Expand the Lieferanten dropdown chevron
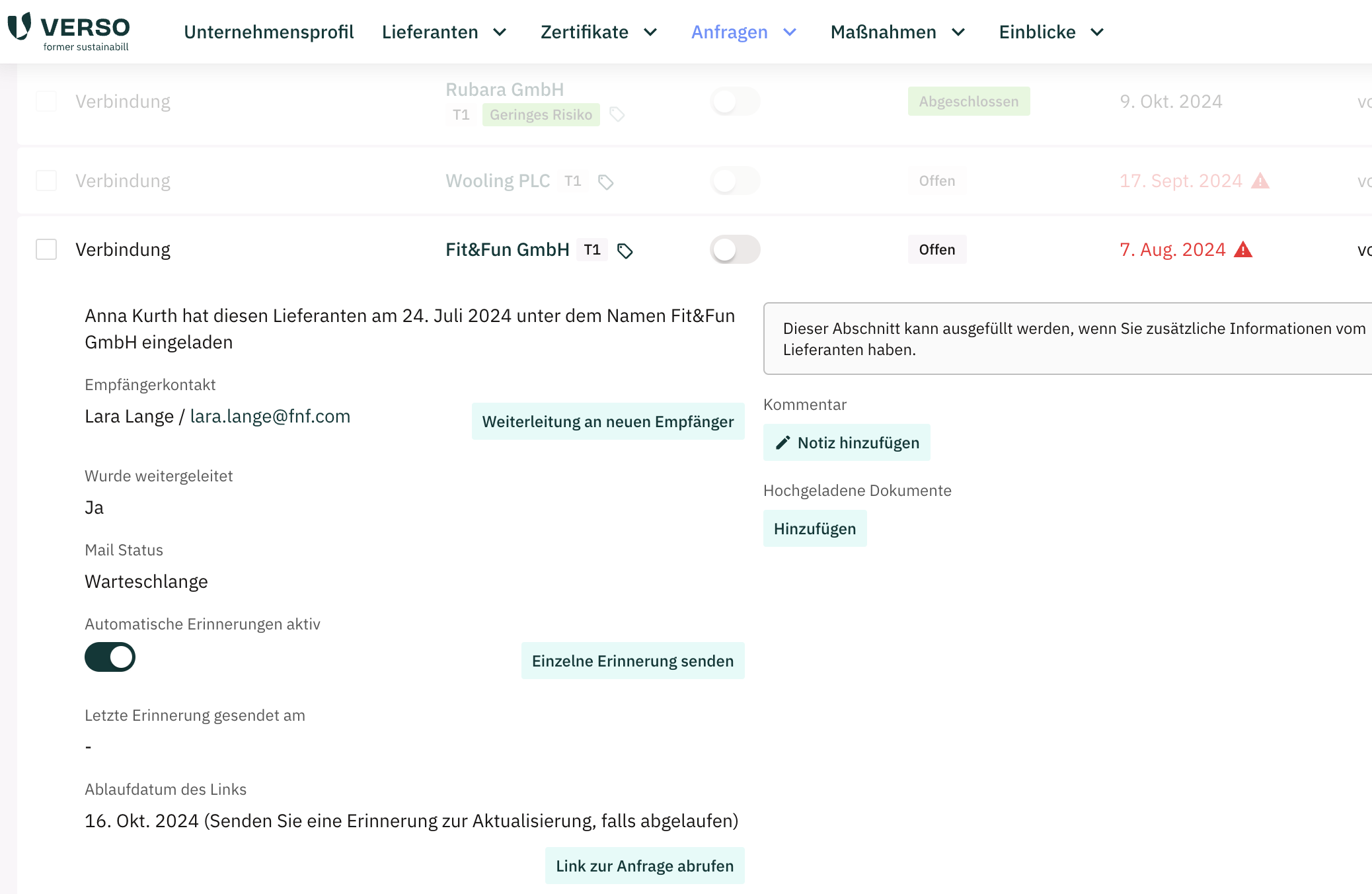The height and width of the screenshot is (894, 1372). click(x=500, y=32)
